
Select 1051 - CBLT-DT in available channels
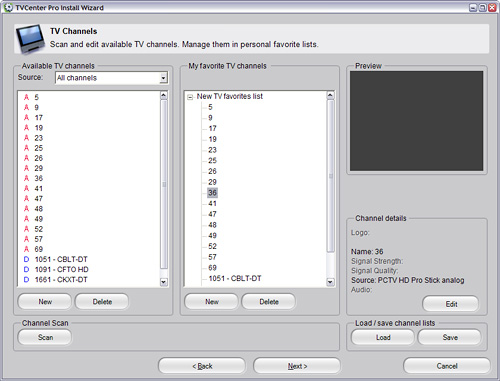(x=61, y=259)
